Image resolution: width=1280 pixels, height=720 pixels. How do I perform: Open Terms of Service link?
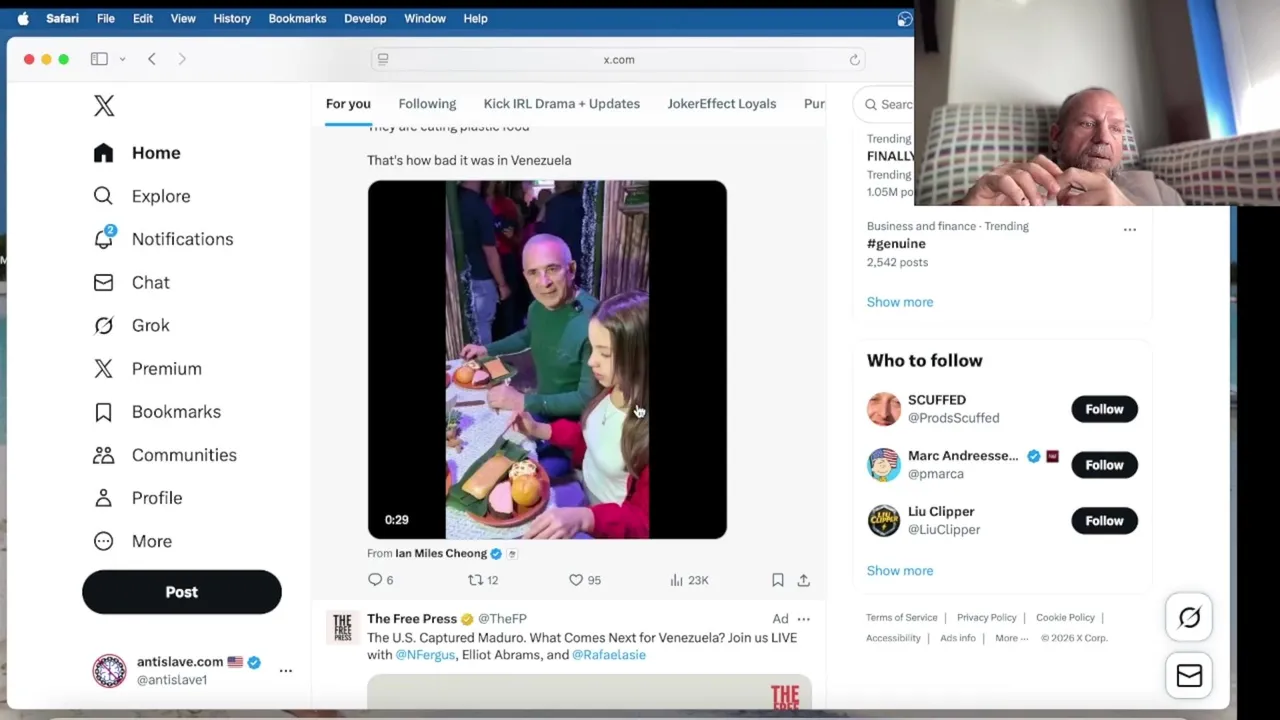[902, 618]
